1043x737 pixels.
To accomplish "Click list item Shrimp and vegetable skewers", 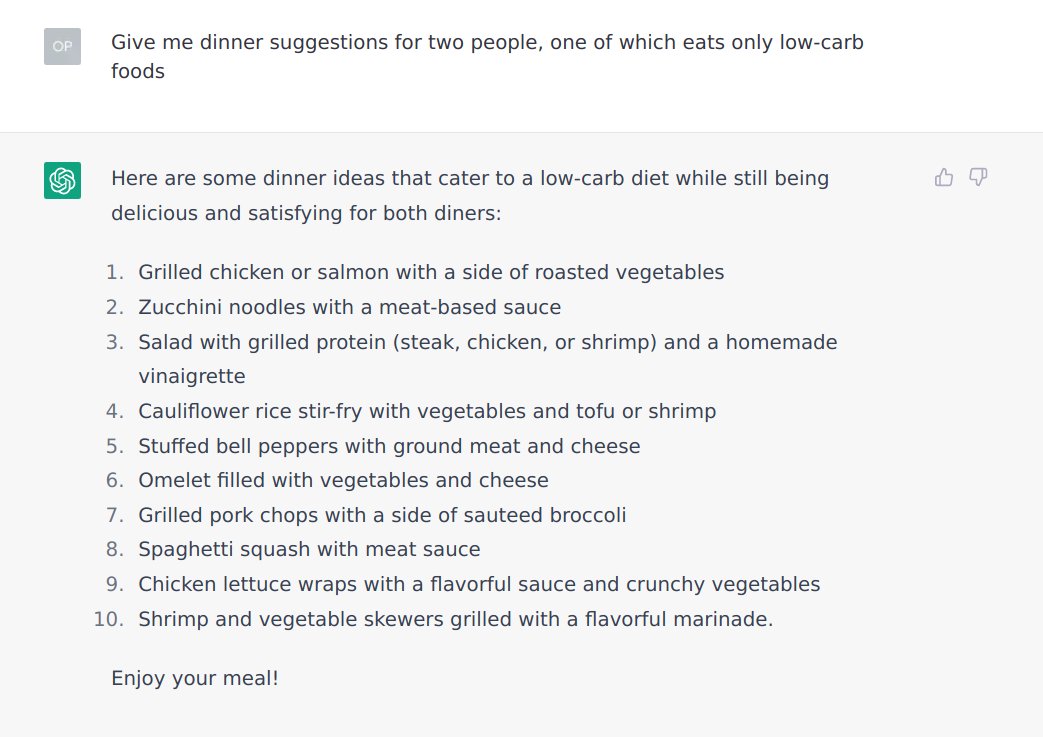I will pyautogui.click(x=456, y=619).
